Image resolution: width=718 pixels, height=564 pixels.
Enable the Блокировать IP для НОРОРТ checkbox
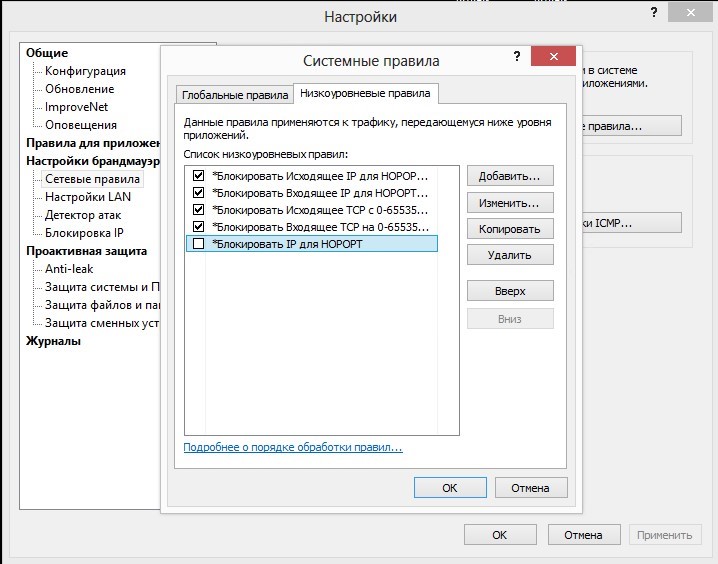[x=198, y=244]
